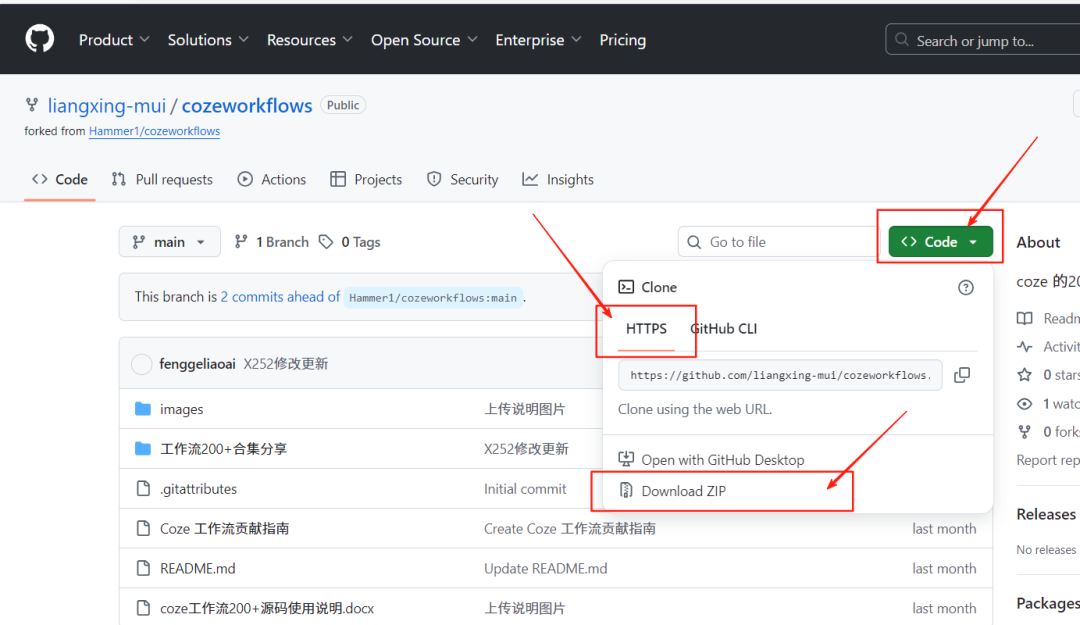View the 0 Tags list

coord(350,242)
